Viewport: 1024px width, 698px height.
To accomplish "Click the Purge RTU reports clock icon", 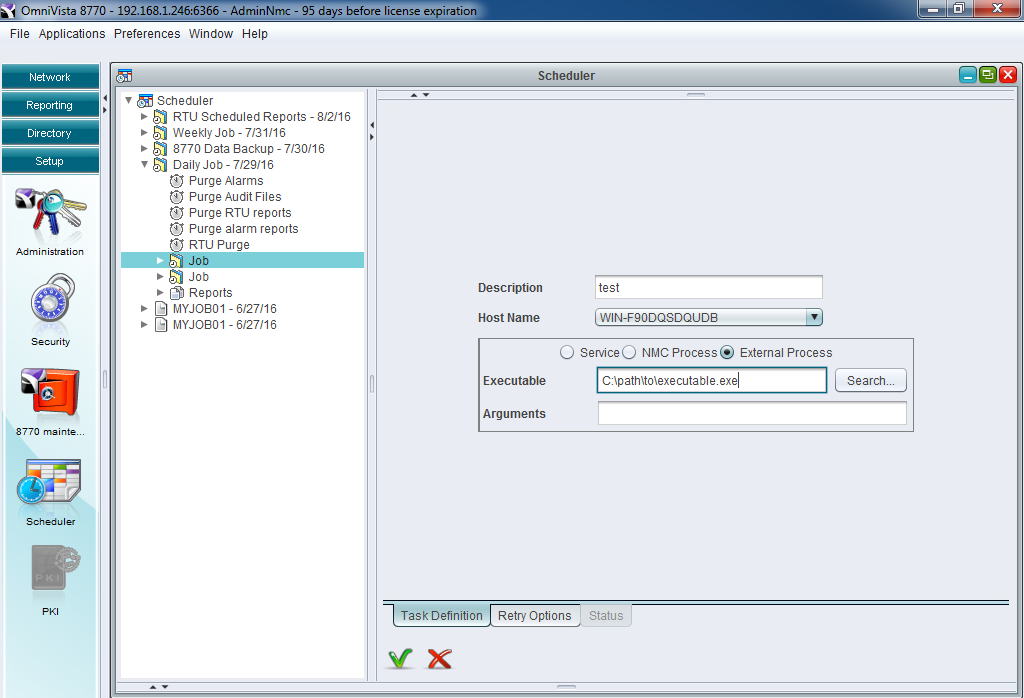I will point(176,213).
